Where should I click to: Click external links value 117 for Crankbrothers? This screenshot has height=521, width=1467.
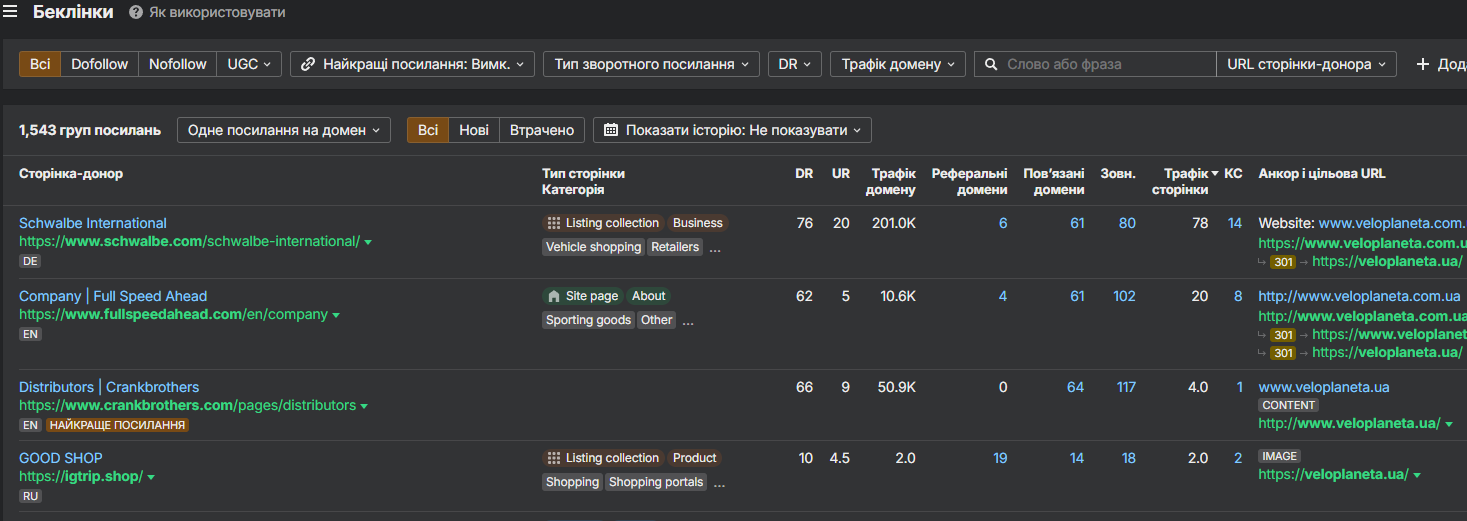click(x=1126, y=387)
